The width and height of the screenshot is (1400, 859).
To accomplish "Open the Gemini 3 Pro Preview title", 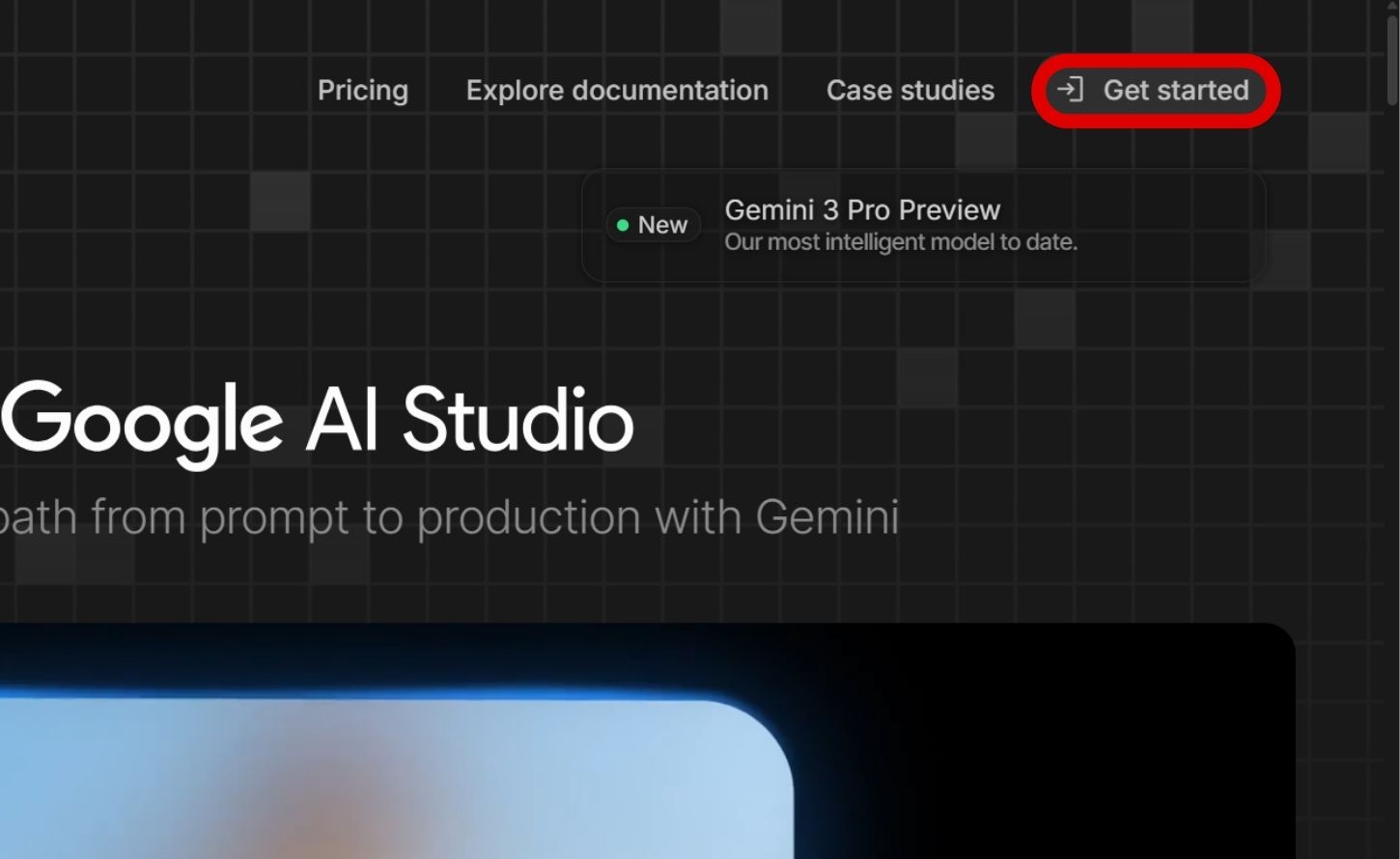I will pos(862,209).
